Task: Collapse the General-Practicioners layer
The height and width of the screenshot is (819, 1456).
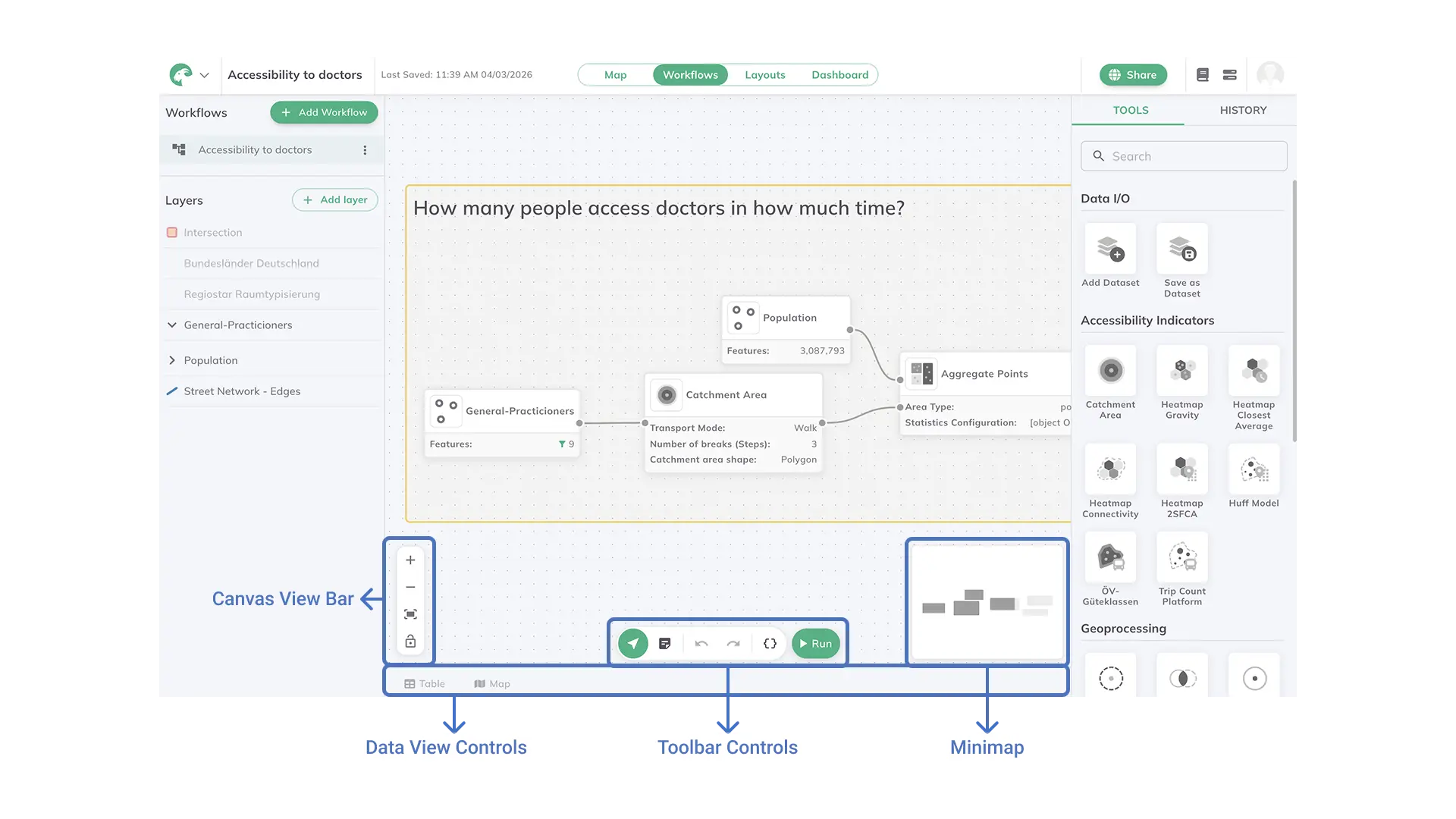Action: (x=172, y=325)
